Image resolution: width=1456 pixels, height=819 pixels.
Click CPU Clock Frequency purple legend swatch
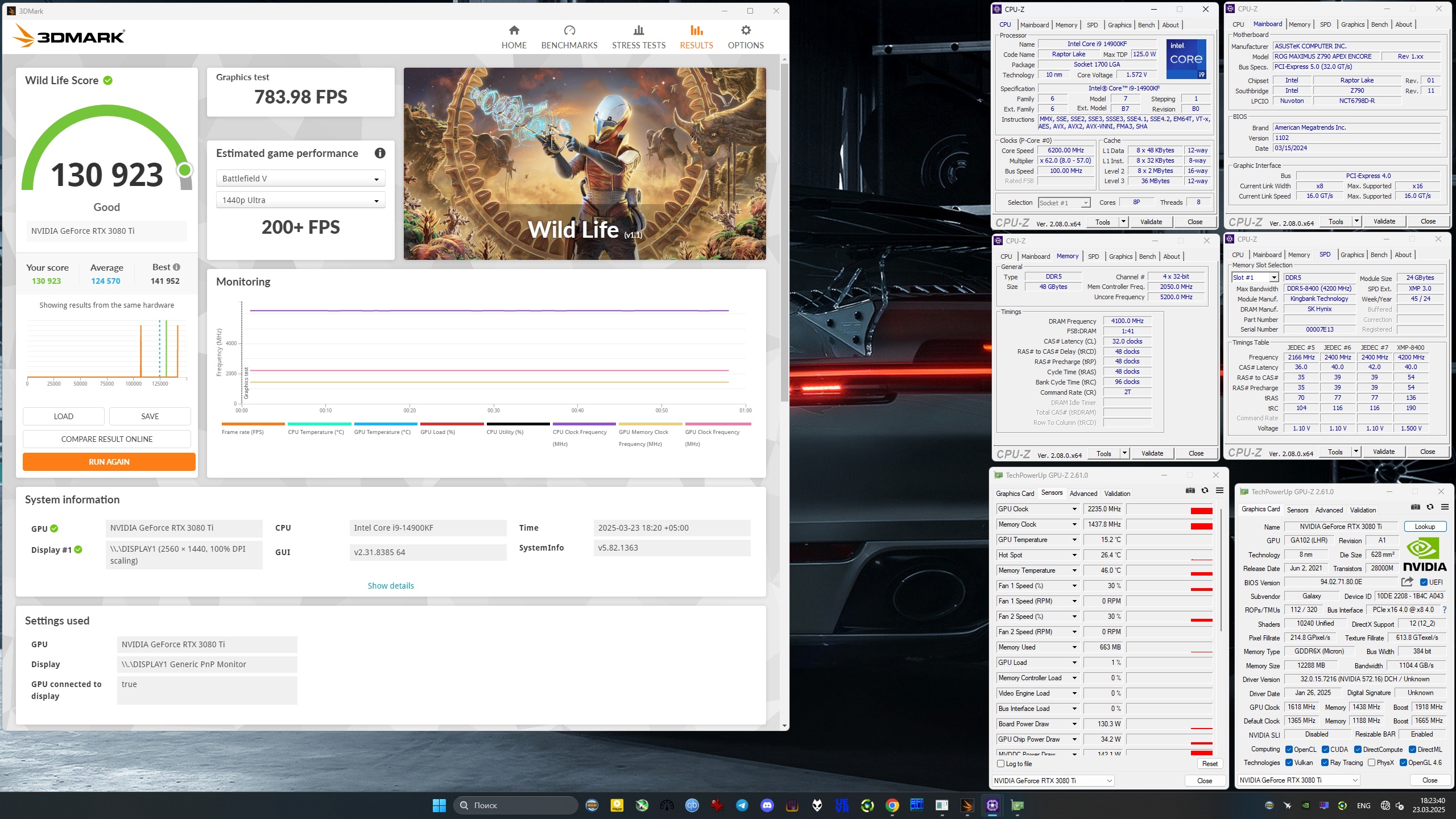tap(584, 424)
